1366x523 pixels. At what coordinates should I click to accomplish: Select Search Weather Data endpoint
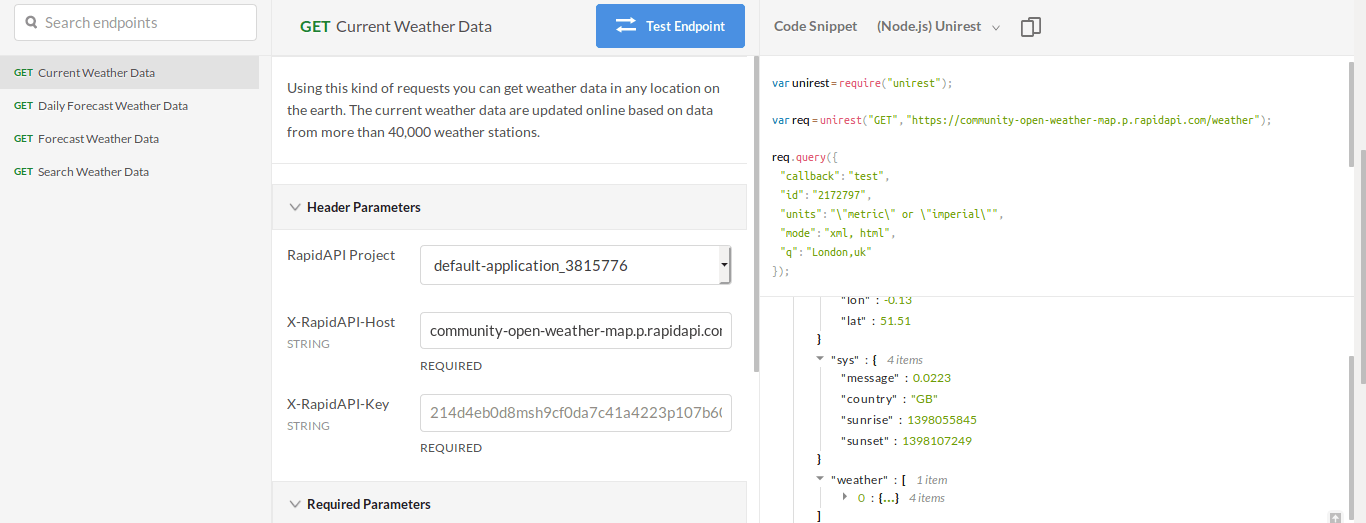(129, 171)
